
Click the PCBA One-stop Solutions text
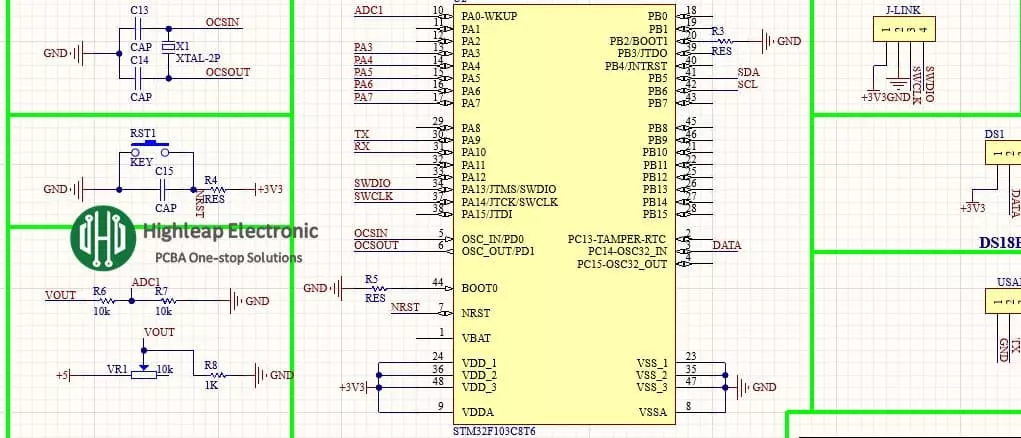pyautogui.click(x=223, y=257)
